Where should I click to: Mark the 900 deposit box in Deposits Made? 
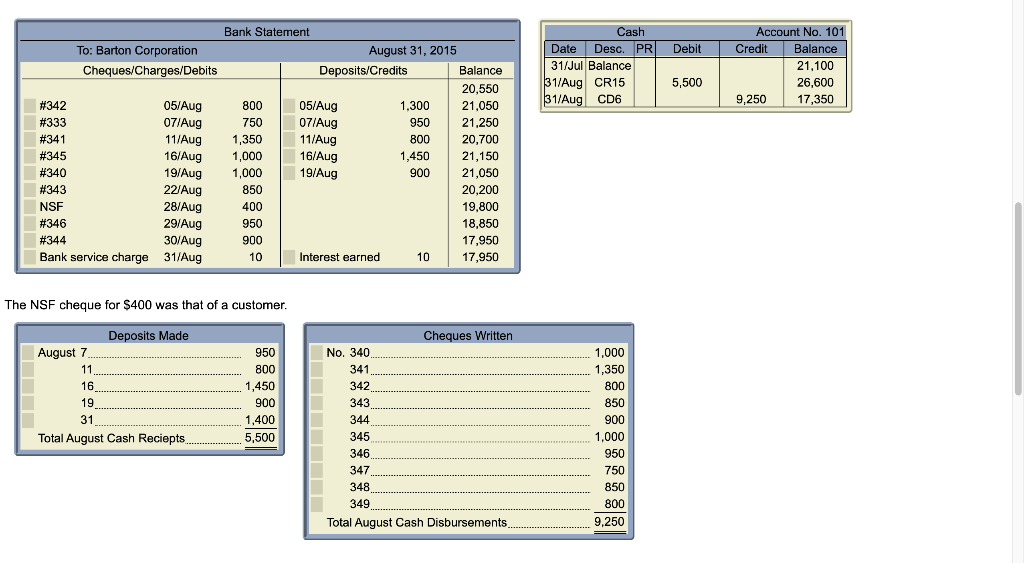pos(27,403)
